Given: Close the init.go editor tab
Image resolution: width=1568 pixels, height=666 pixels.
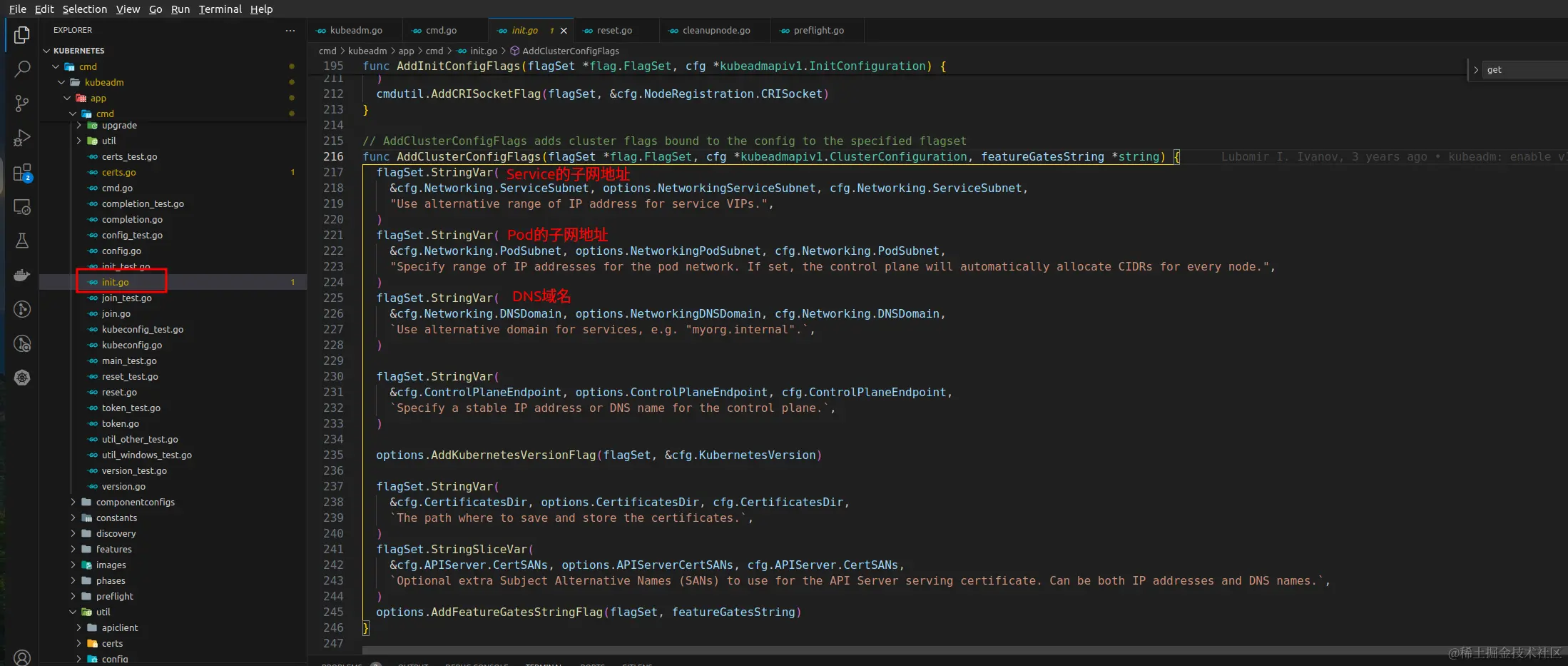Looking at the screenshot, I should [x=564, y=31].
